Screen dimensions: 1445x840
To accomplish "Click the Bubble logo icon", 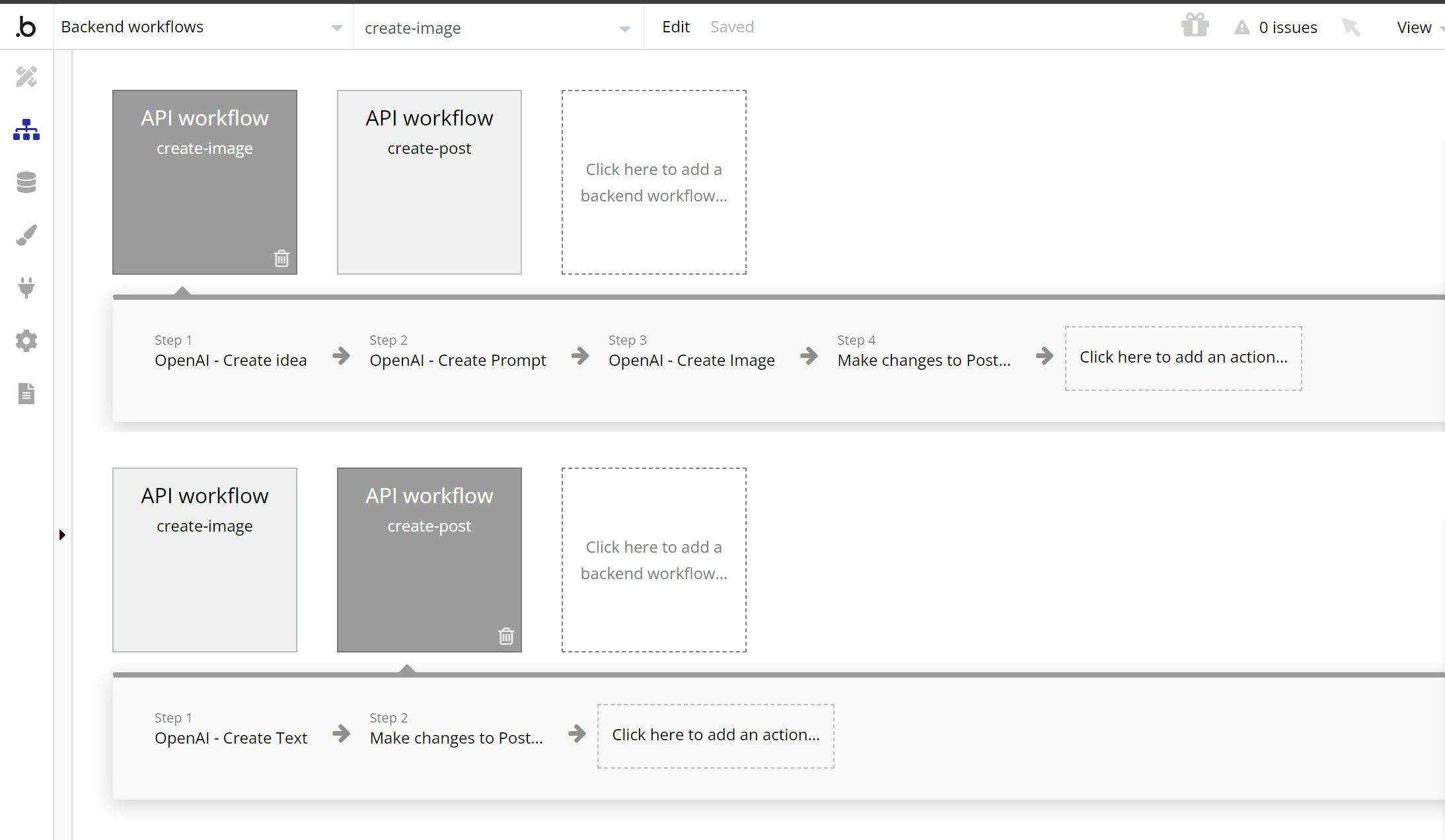I will (x=26, y=27).
